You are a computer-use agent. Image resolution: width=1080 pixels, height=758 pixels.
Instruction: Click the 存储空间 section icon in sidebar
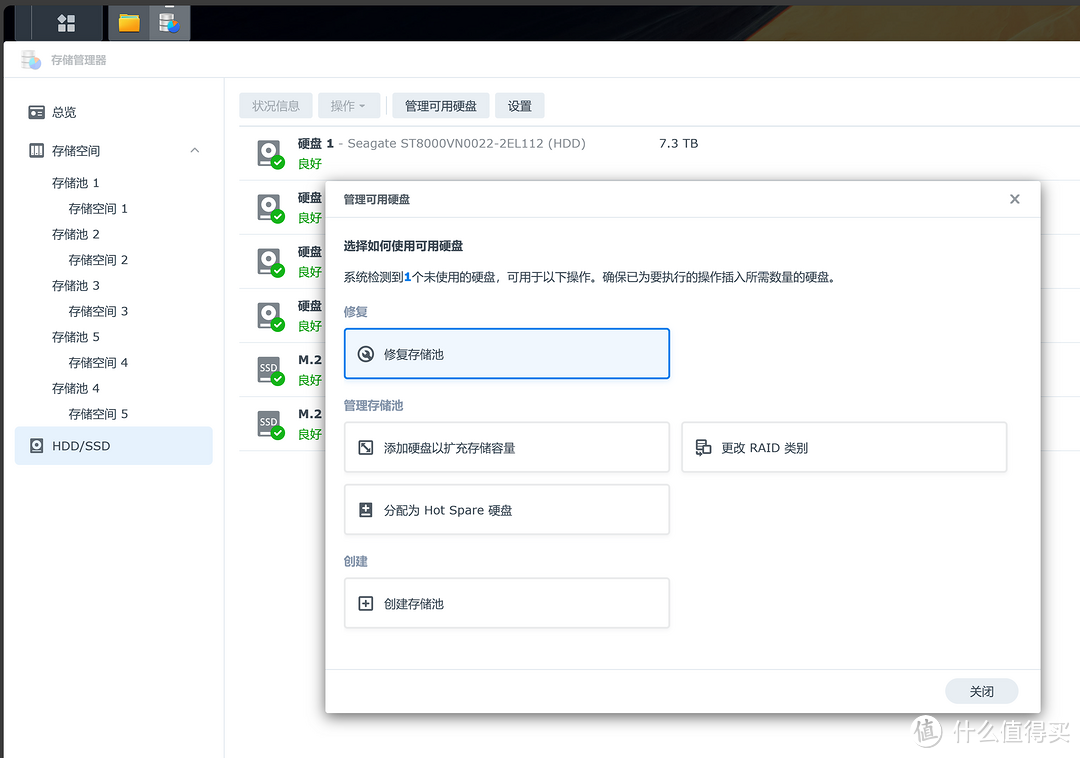[37, 150]
